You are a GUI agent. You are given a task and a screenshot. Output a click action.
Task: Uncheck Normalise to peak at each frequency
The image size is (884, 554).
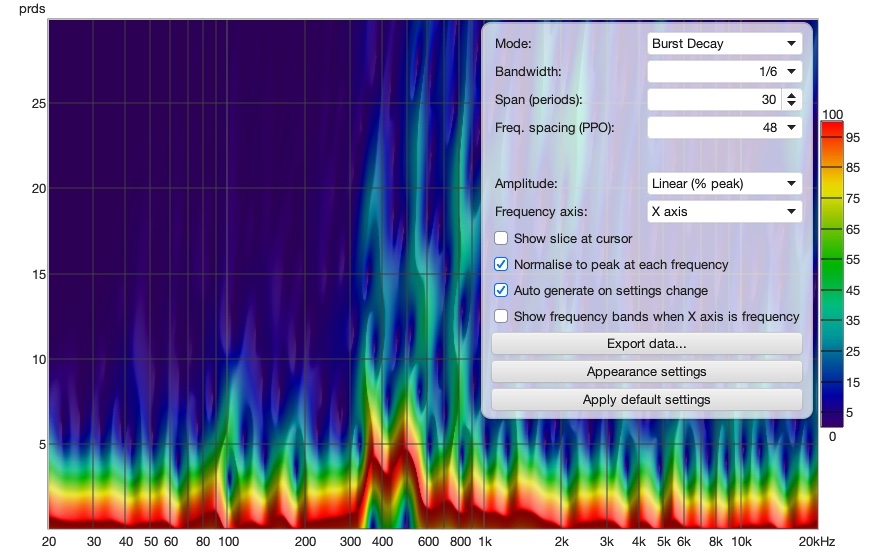pos(501,264)
